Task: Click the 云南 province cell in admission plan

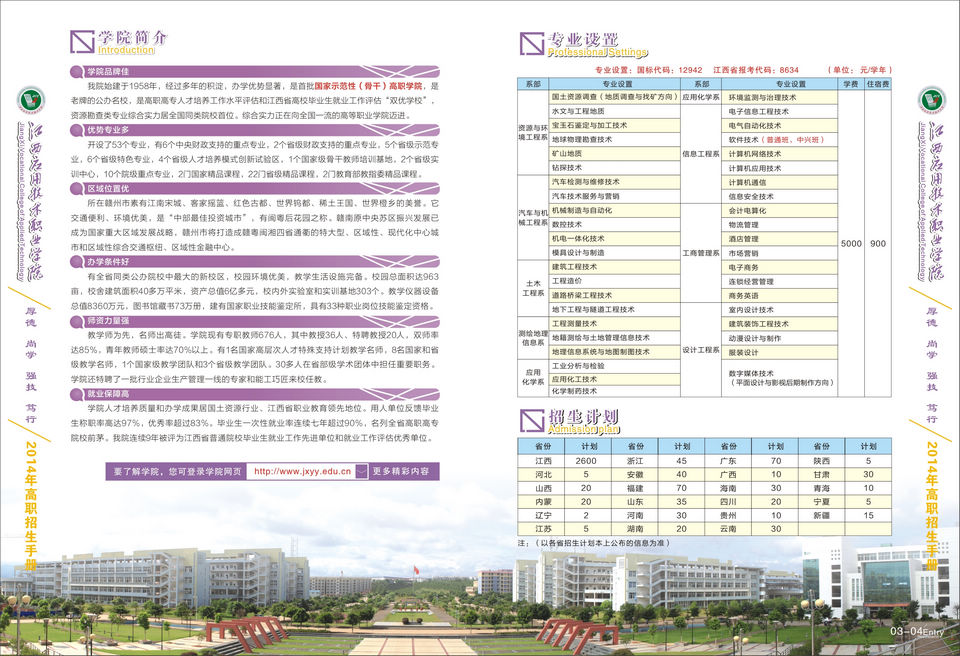Action: [x=729, y=529]
